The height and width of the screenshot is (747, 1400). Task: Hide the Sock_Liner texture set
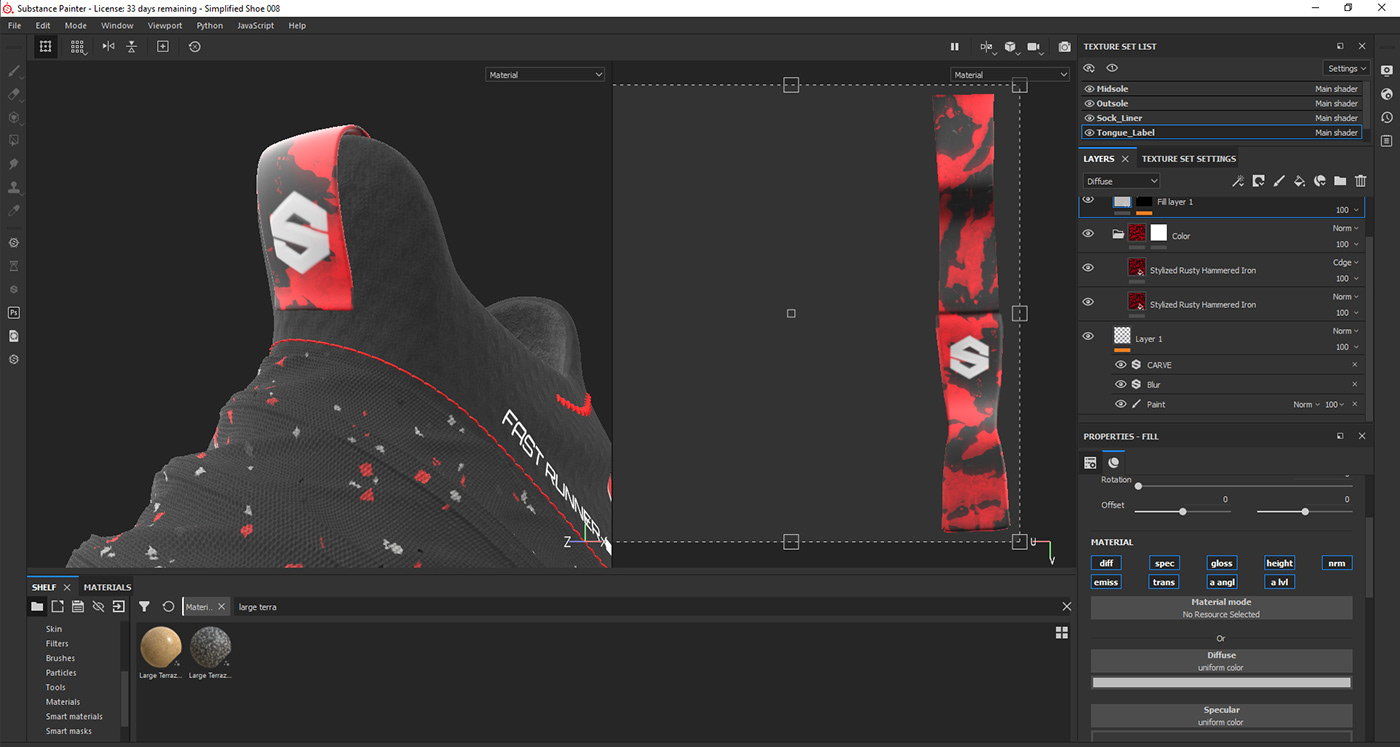[x=1088, y=117]
